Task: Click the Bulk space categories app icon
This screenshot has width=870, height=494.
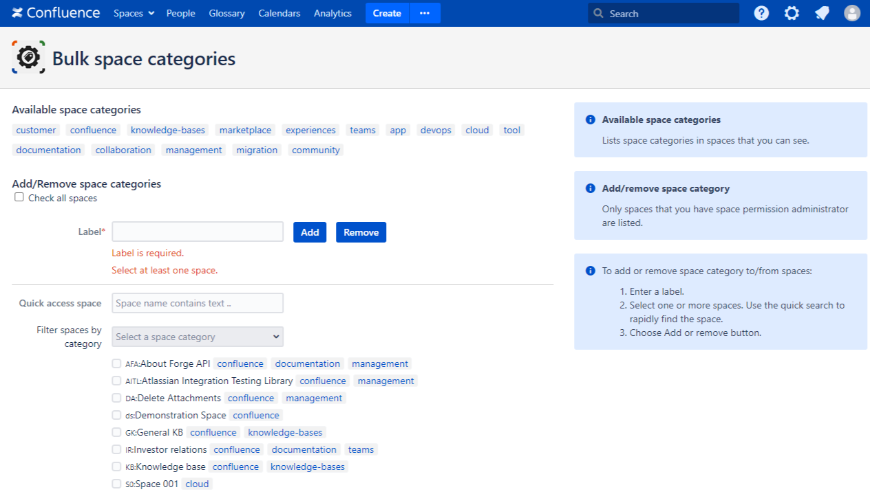Action: (x=28, y=59)
